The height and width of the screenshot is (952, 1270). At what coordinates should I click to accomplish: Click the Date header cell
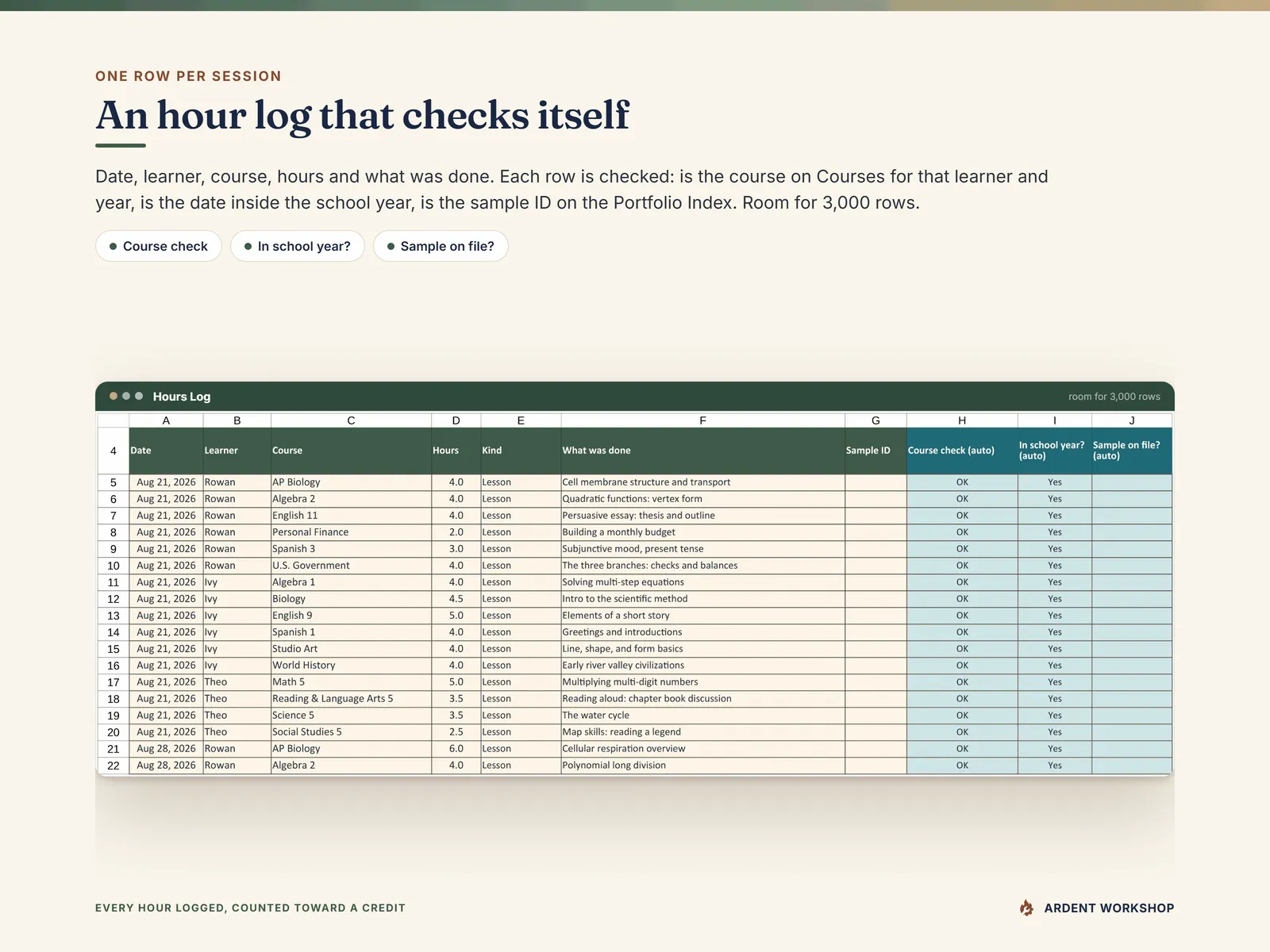click(x=166, y=451)
